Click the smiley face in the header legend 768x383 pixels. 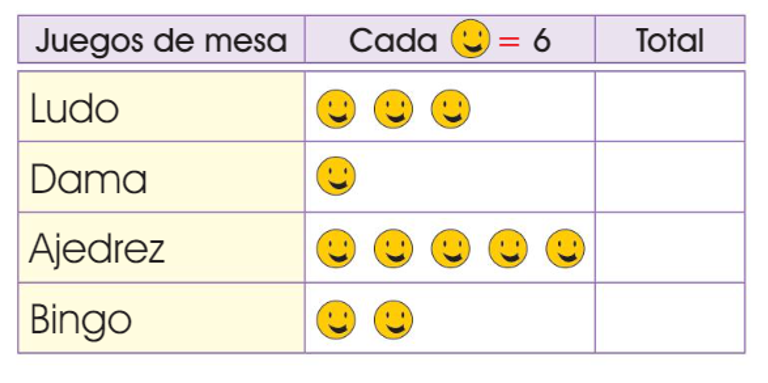(x=470, y=39)
